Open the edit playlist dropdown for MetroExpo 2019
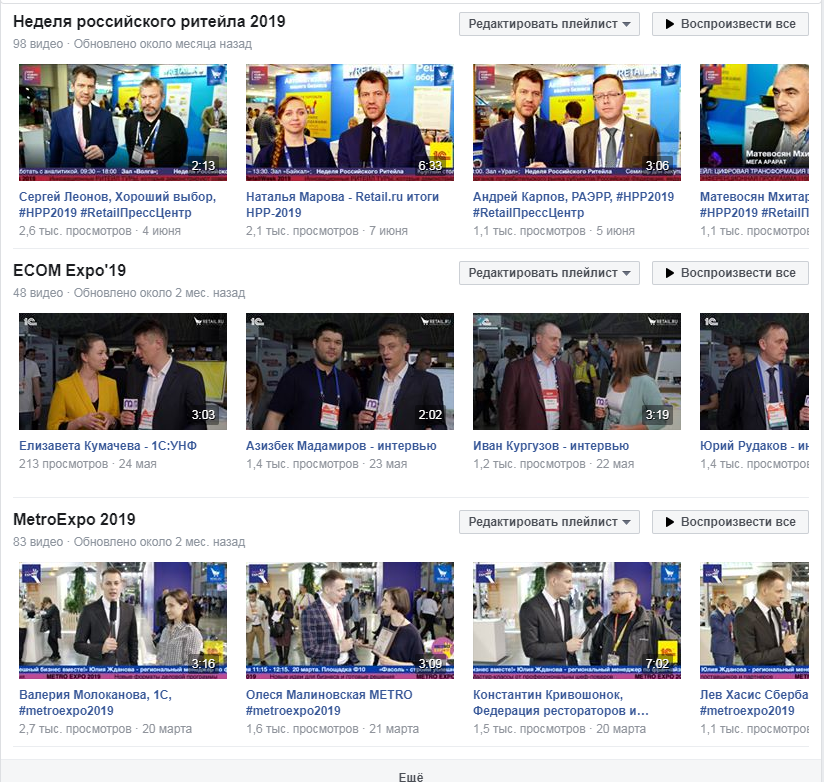 549,522
